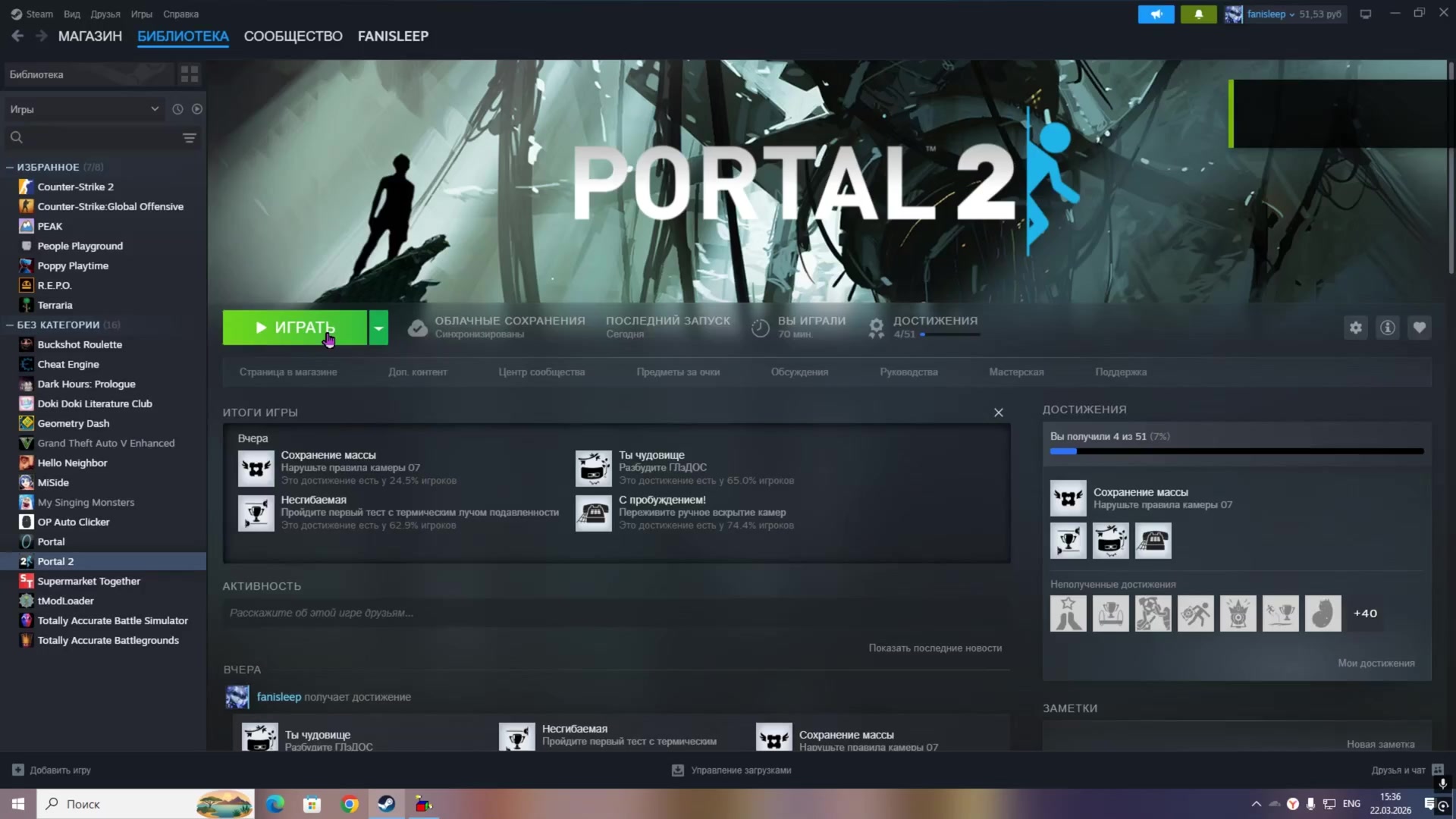This screenshot has width=1456, height=819.
Task: Open Microsoft Store from taskbar
Action: [x=312, y=804]
